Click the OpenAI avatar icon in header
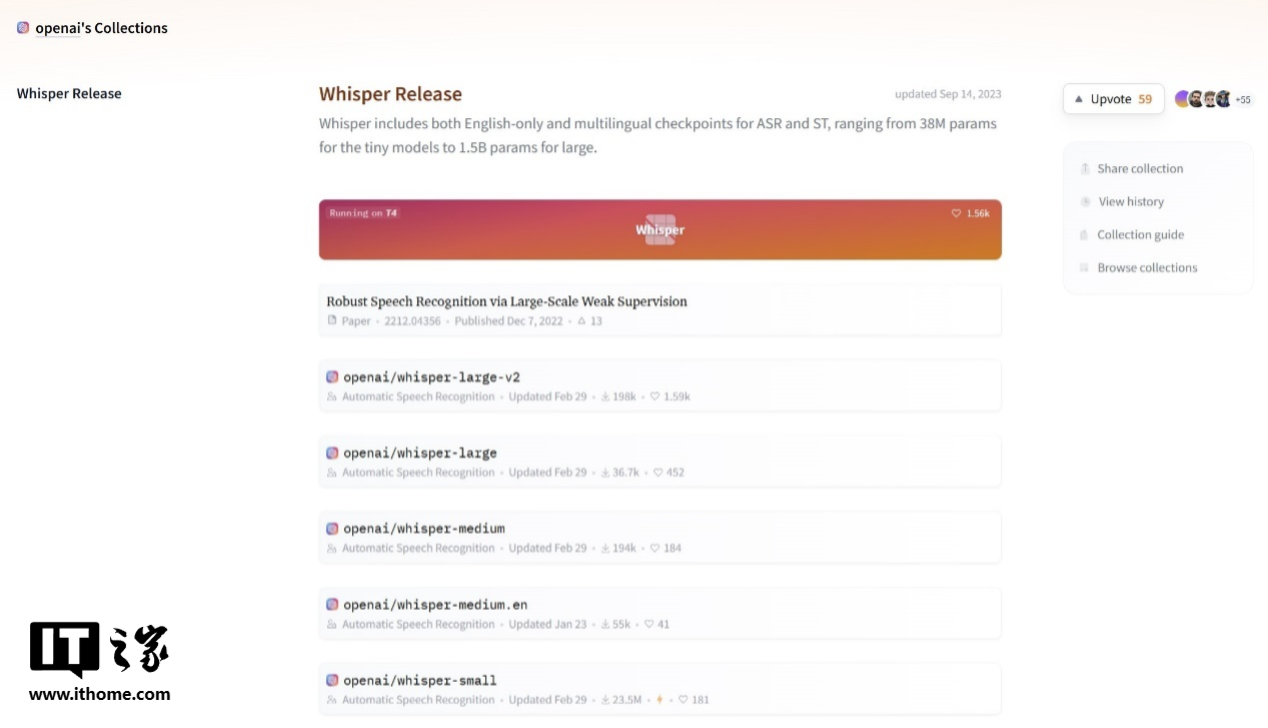 (x=23, y=28)
